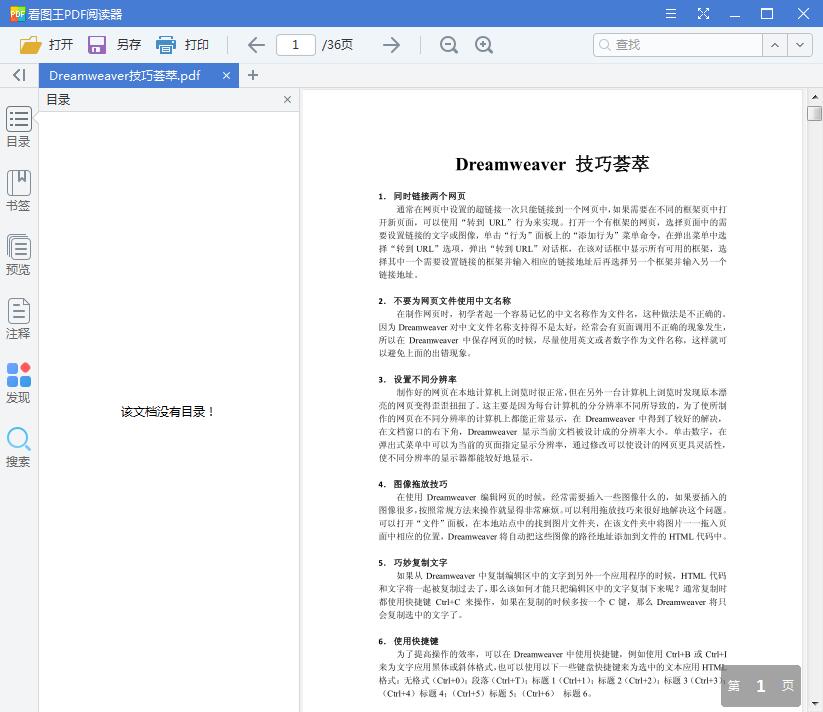Viewport: 823px width, 712px height.
Task: Go to next page with right arrow
Action: tap(391, 45)
